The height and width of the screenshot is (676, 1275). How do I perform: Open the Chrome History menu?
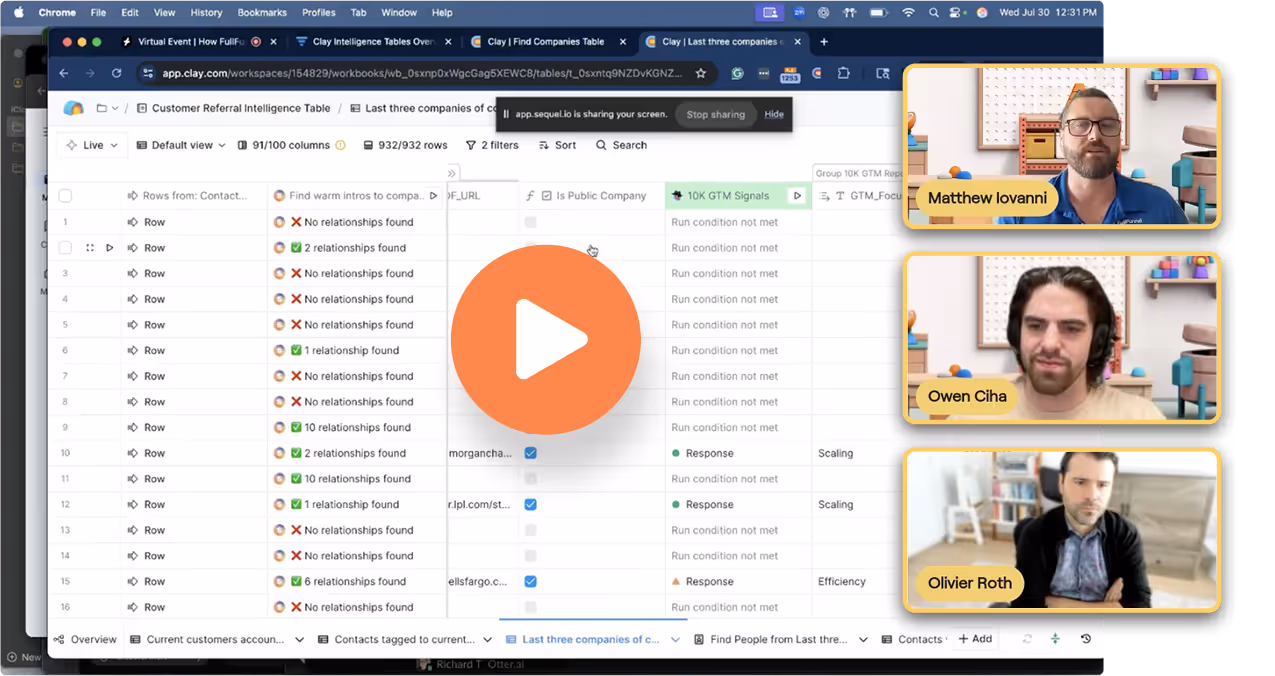tap(206, 13)
